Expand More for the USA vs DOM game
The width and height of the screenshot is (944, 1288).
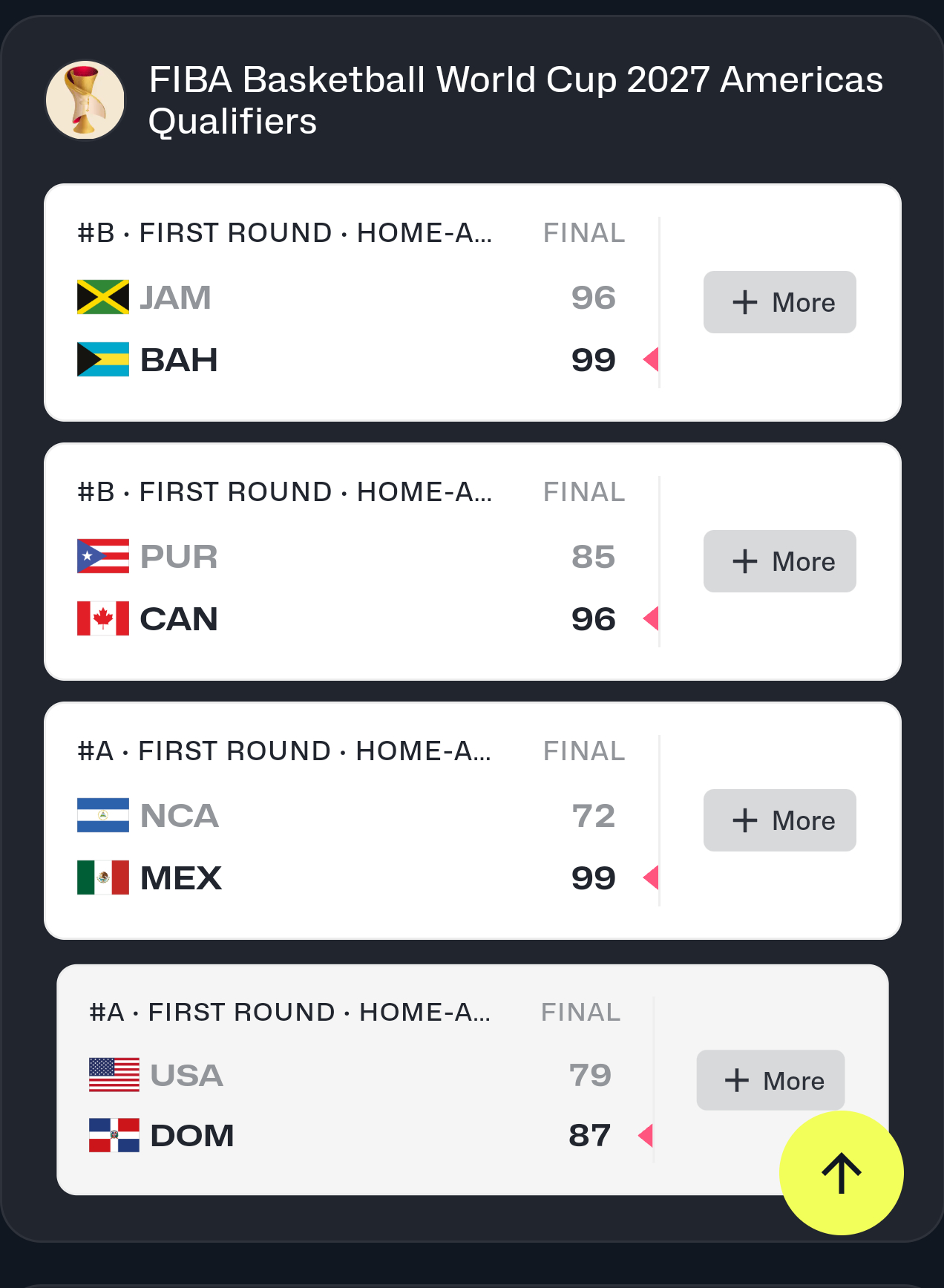tap(770, 1080)
